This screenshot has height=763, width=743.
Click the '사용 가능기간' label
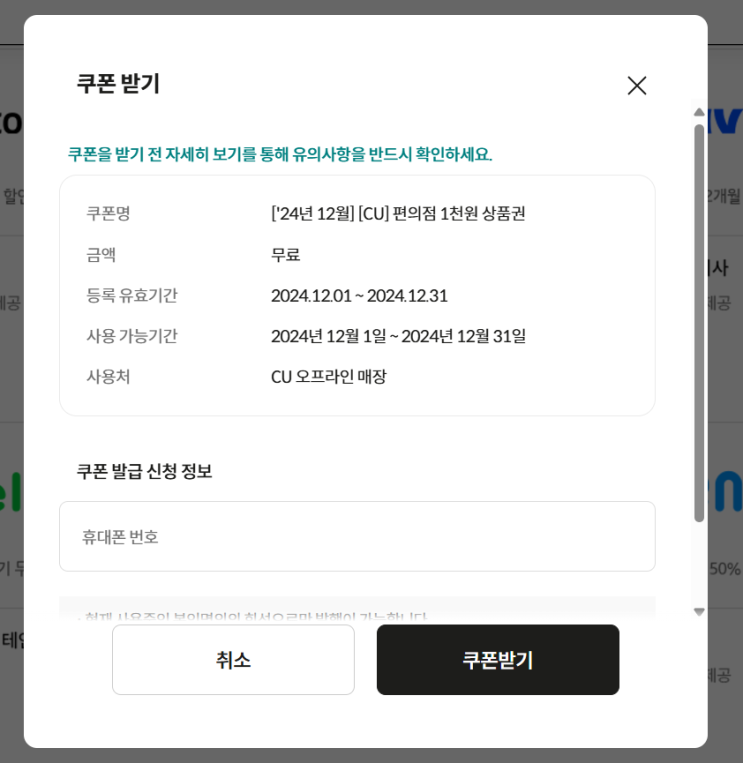[132, 336]
